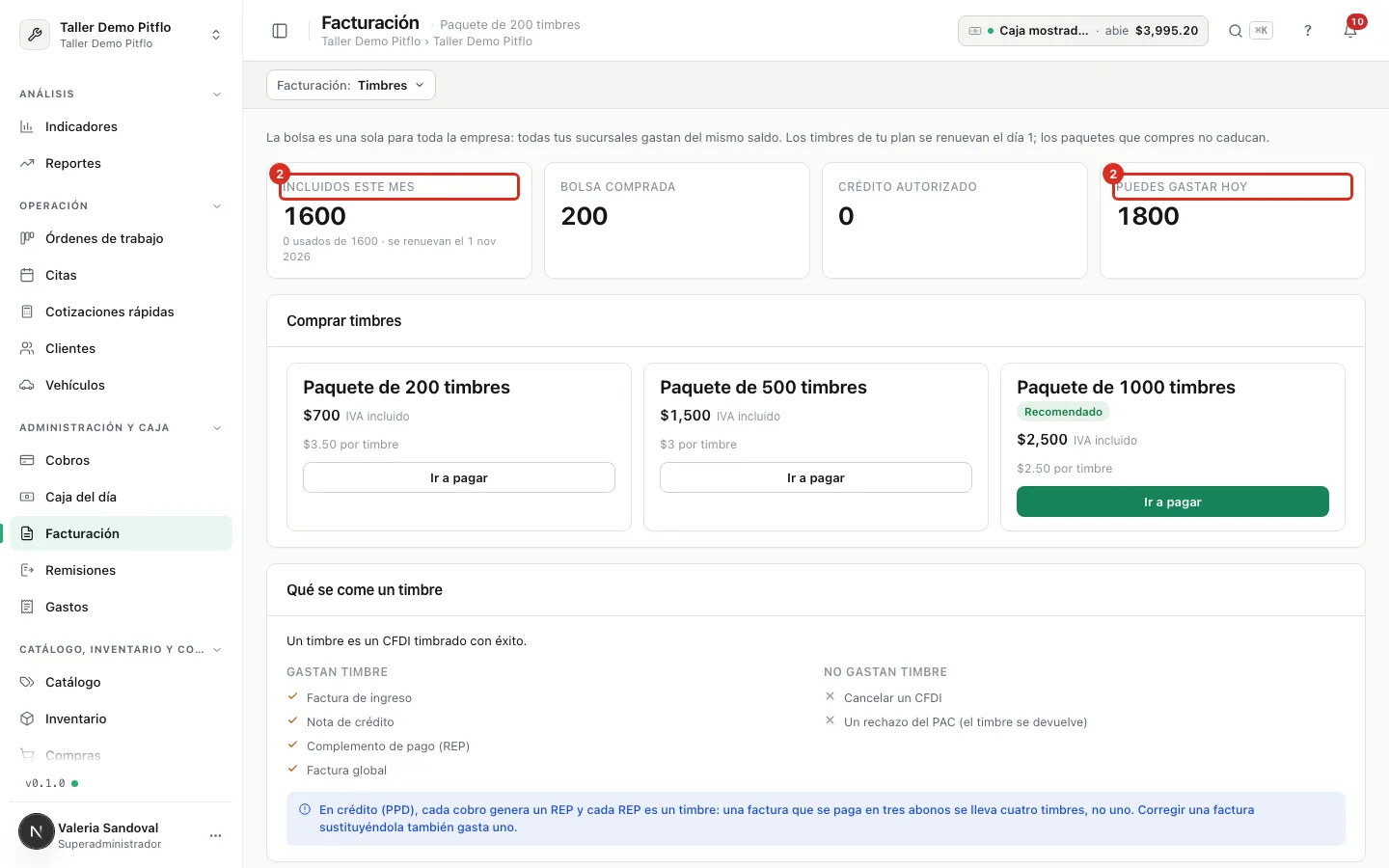Click the Órdenes de trabajo kanban icon

coord(27,238)
